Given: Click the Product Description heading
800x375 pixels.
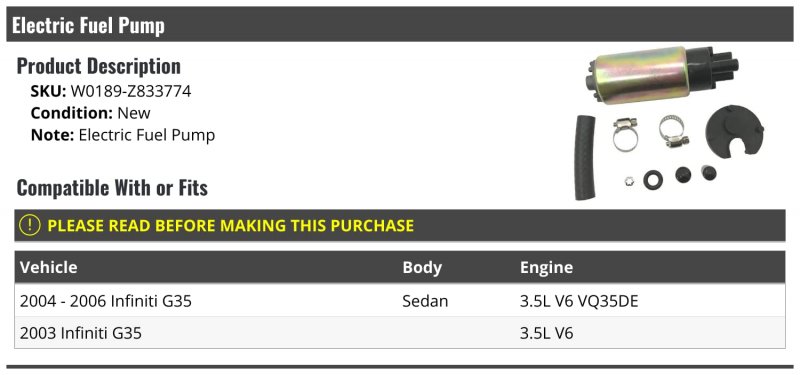Looking at the screenshot, I should [x=98, y=66].
